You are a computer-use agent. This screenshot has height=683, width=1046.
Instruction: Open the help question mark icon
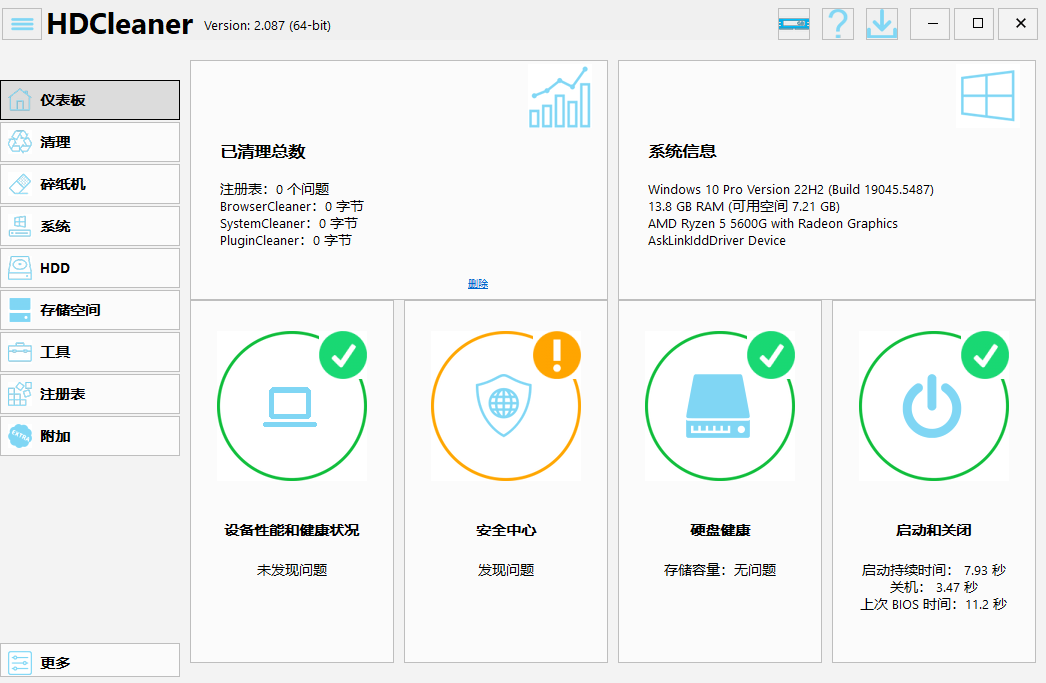pos(838,24)
